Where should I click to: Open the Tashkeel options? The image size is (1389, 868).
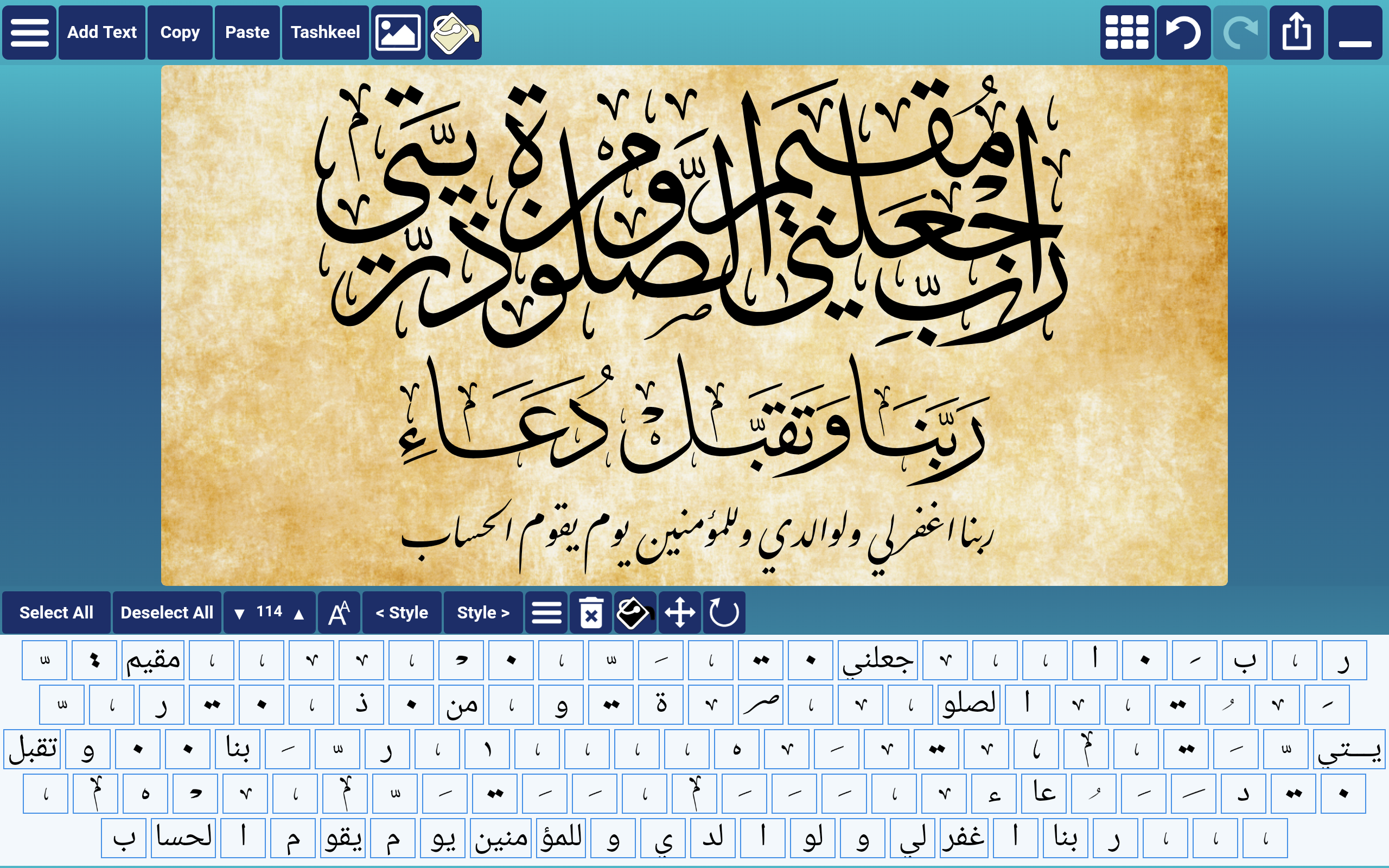(x=326, y=33)
